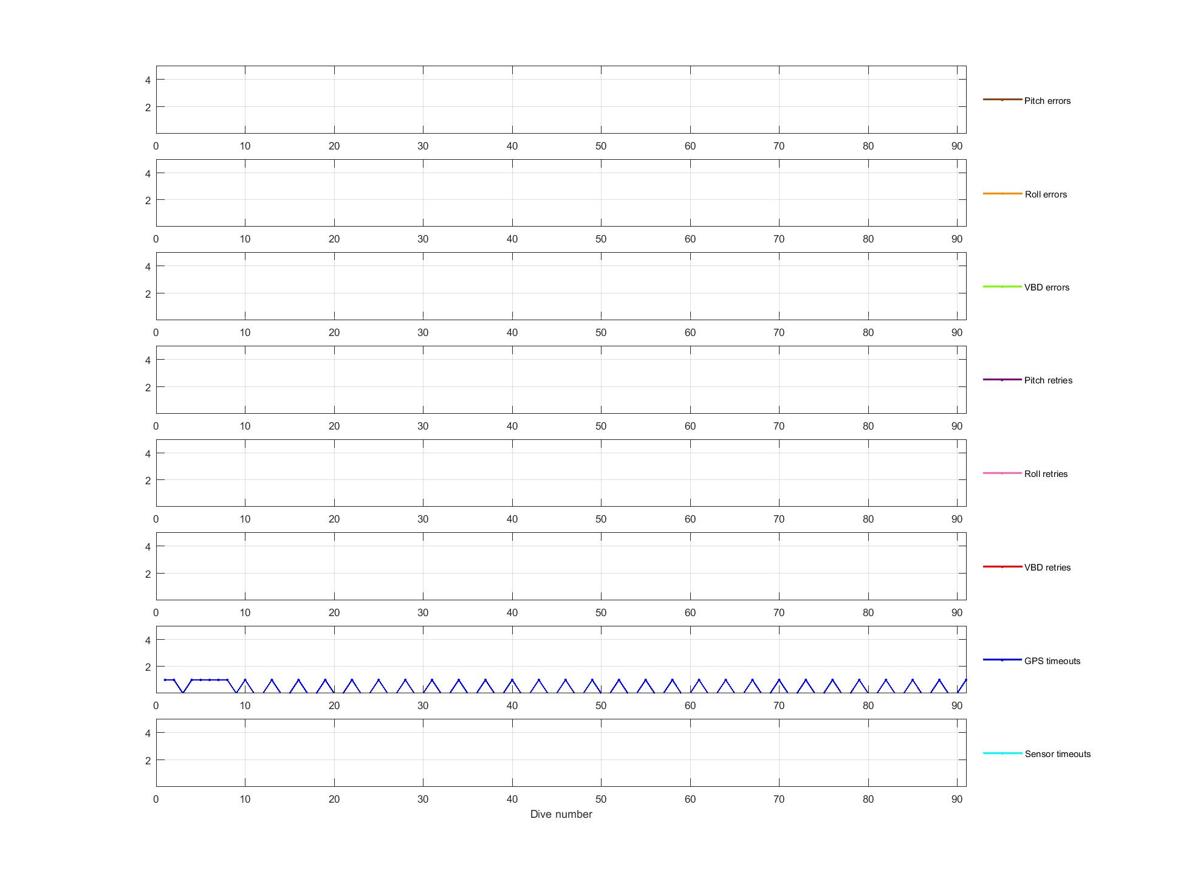Screen dimensions: 1200x885
Task: Click the GPS timeouts legend label
Action: (x=1052, y=661)
